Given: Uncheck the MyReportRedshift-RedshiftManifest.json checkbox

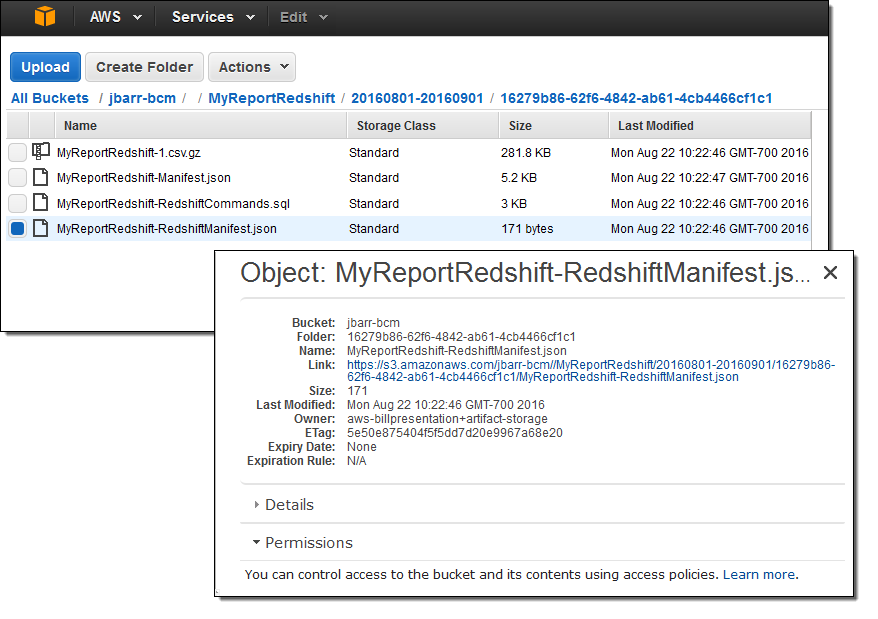Looking at the screenshot, I should click(x=18, y=229).
